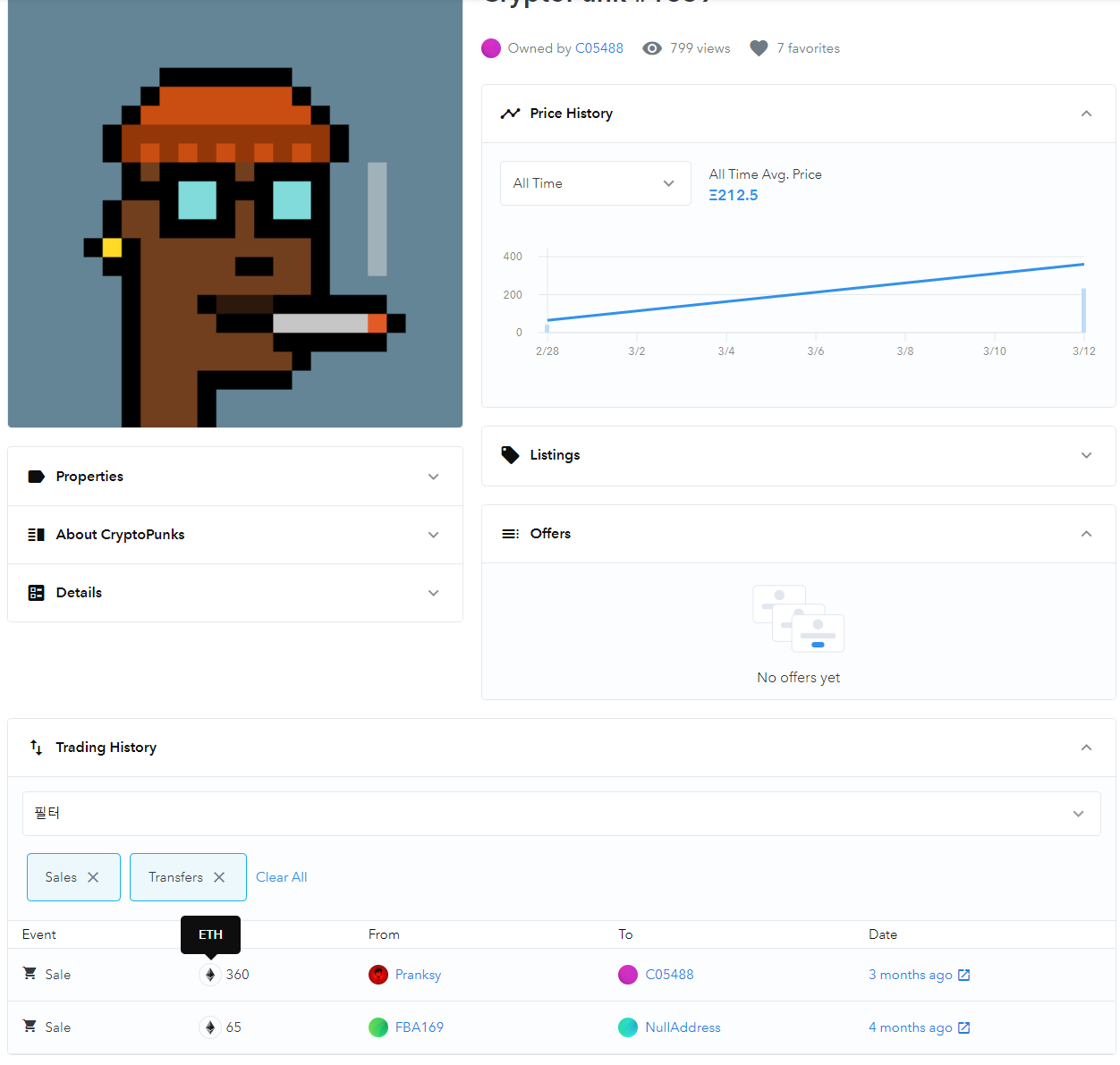The height and width of the screenshot is (1065, 1120).
Task: Click the 799 views text
Action: pyautogui.click(x=700, y=48)
